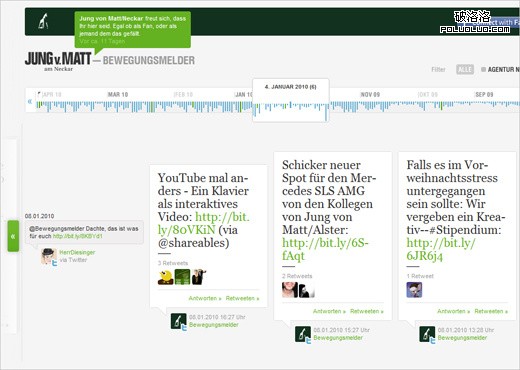Open Bewegungsmelder name link under 13:28 Uhr tweet
Screen dimensions: 520x370
(462, 338)
